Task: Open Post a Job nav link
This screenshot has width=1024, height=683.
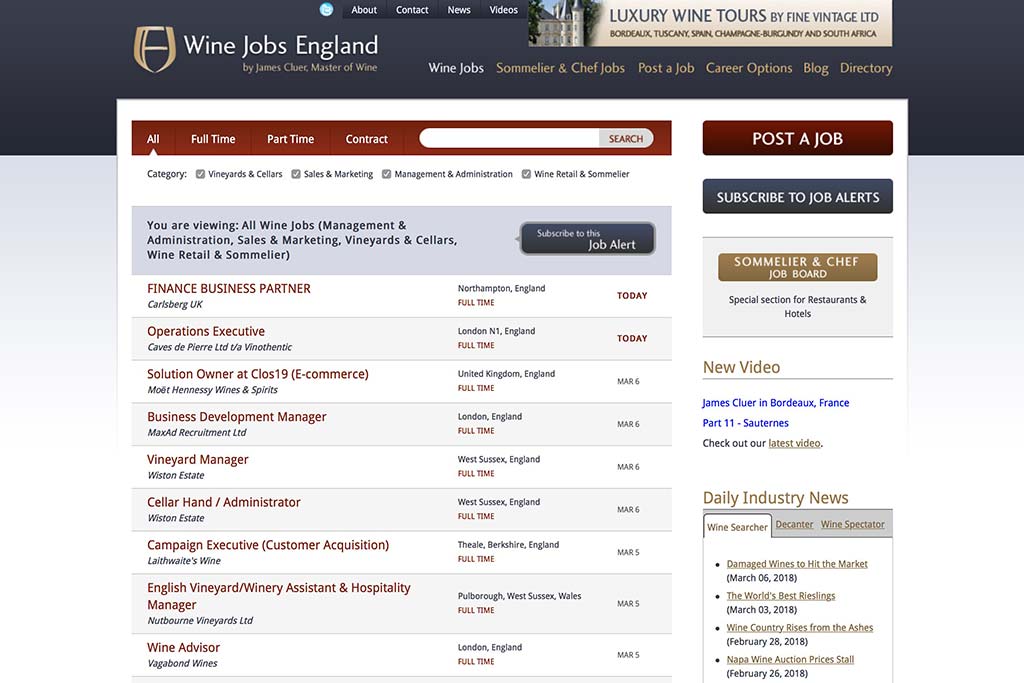Action: click(x=665, y=68)
